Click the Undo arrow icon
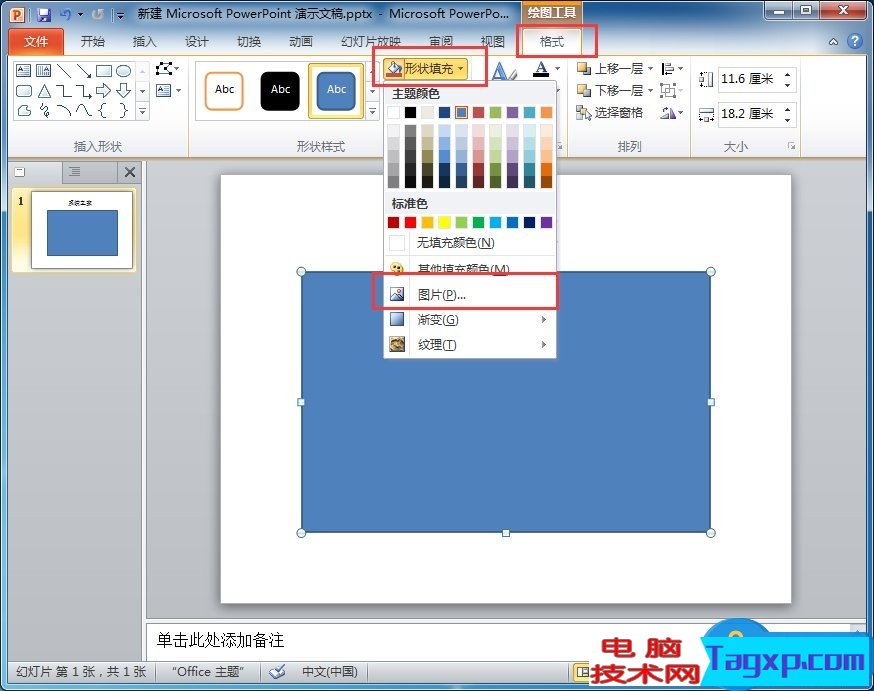 pos(65,15)
